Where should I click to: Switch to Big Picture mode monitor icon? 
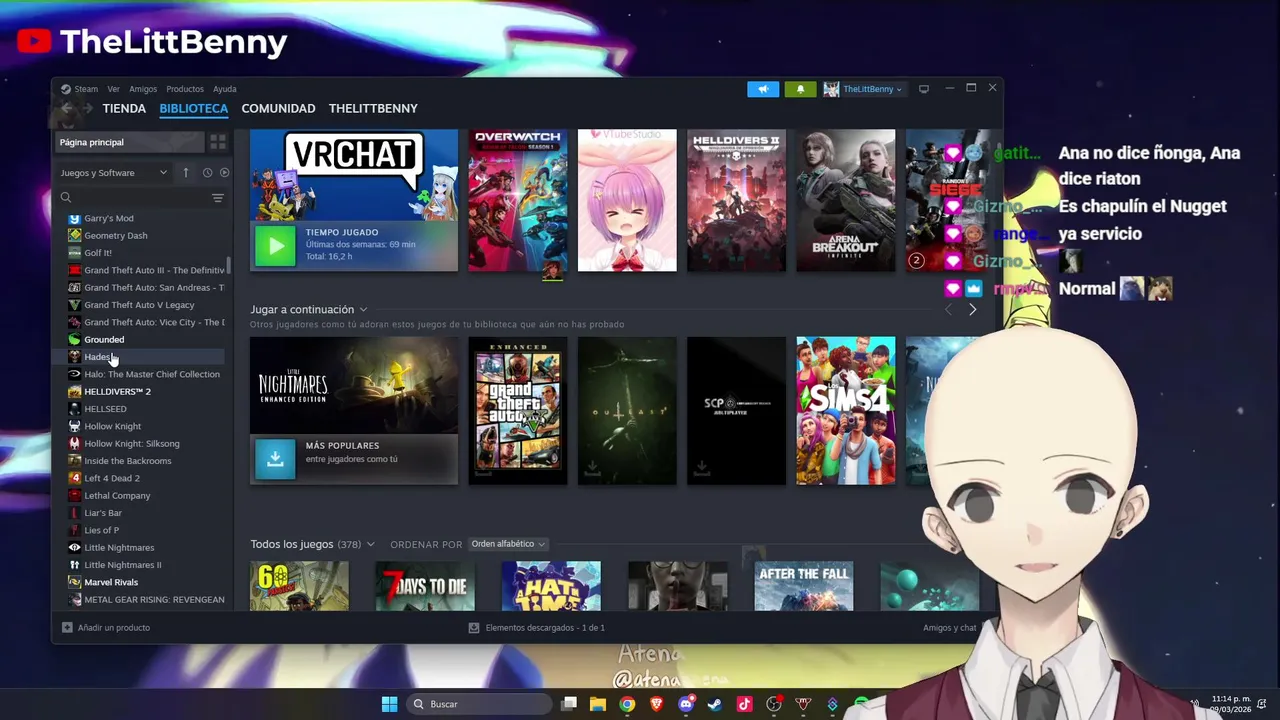click(924, 89)
